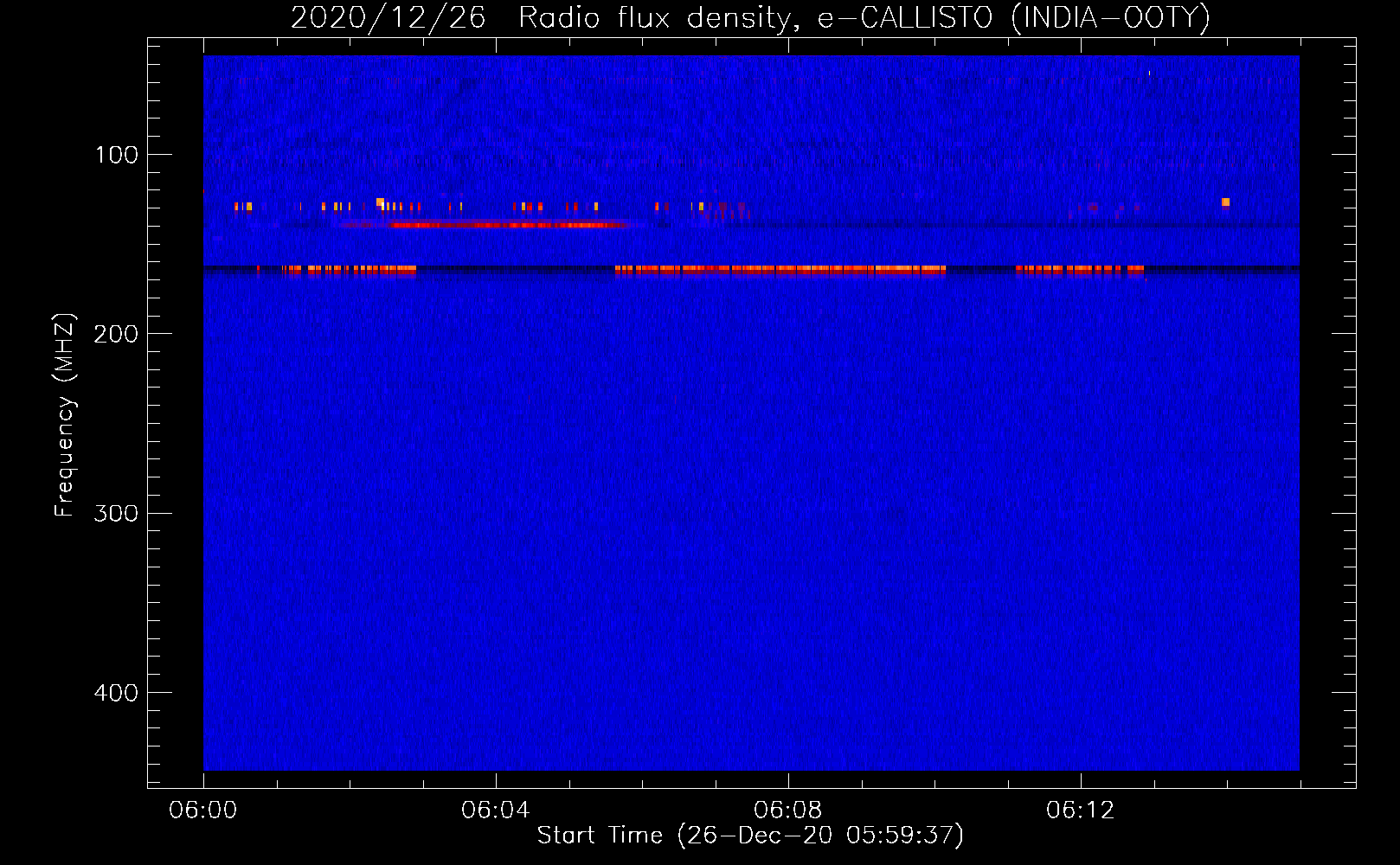The height and width of the screenshot is (865, 1400).
Task: Click the 'Start Time (26-Dec-20 05:59:37)' label
Action: [750, 836]
